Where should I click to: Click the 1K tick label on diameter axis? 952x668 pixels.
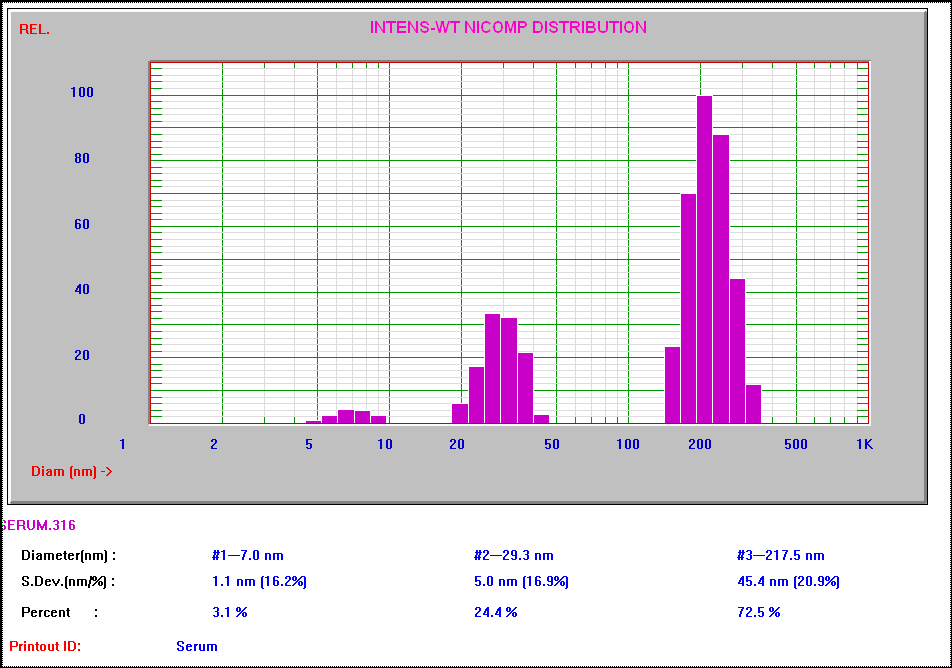coord(865,445)
